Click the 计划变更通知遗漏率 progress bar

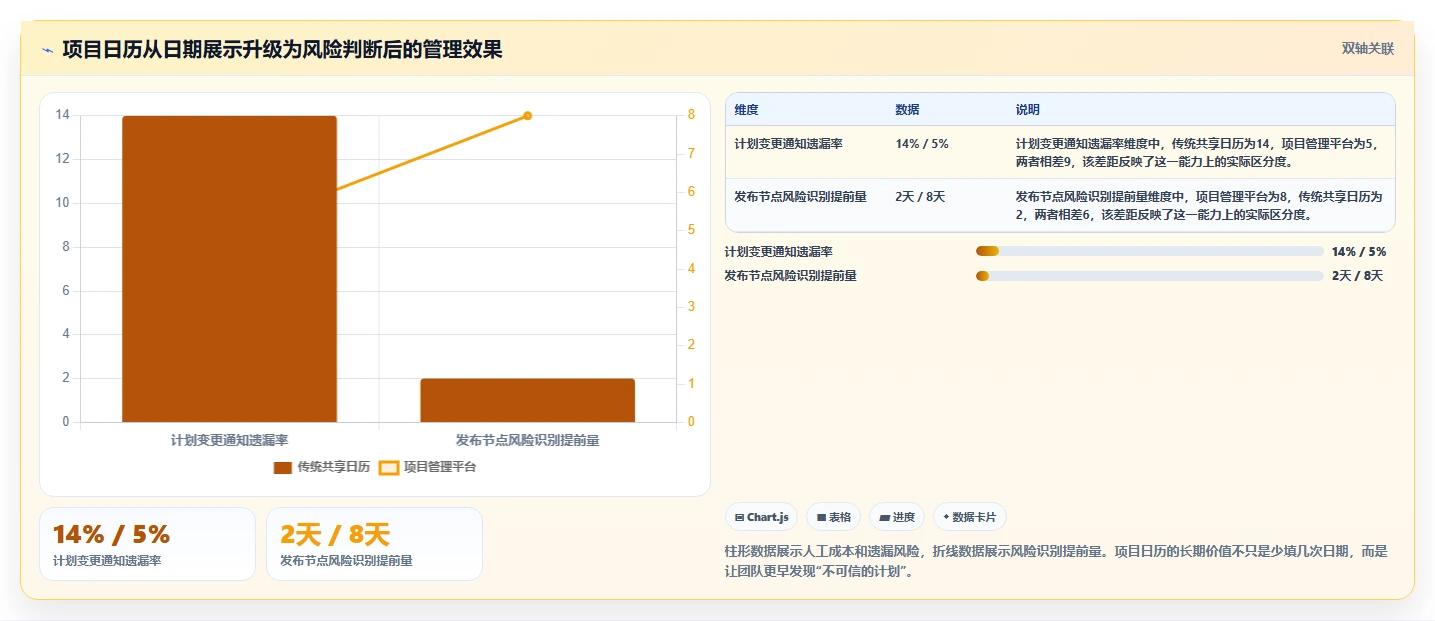point(1149,251)
